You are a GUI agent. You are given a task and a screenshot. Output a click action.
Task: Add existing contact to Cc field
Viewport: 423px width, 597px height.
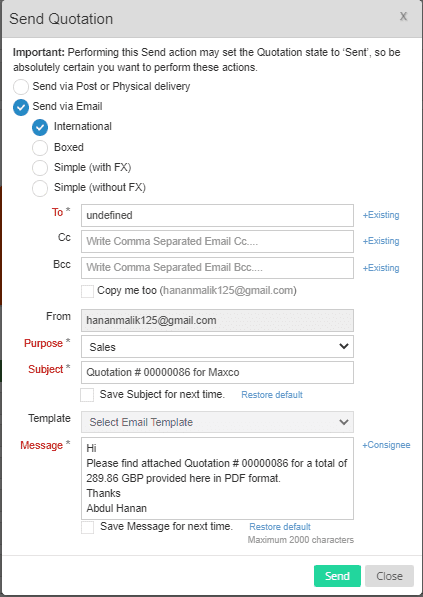point(381,241)
